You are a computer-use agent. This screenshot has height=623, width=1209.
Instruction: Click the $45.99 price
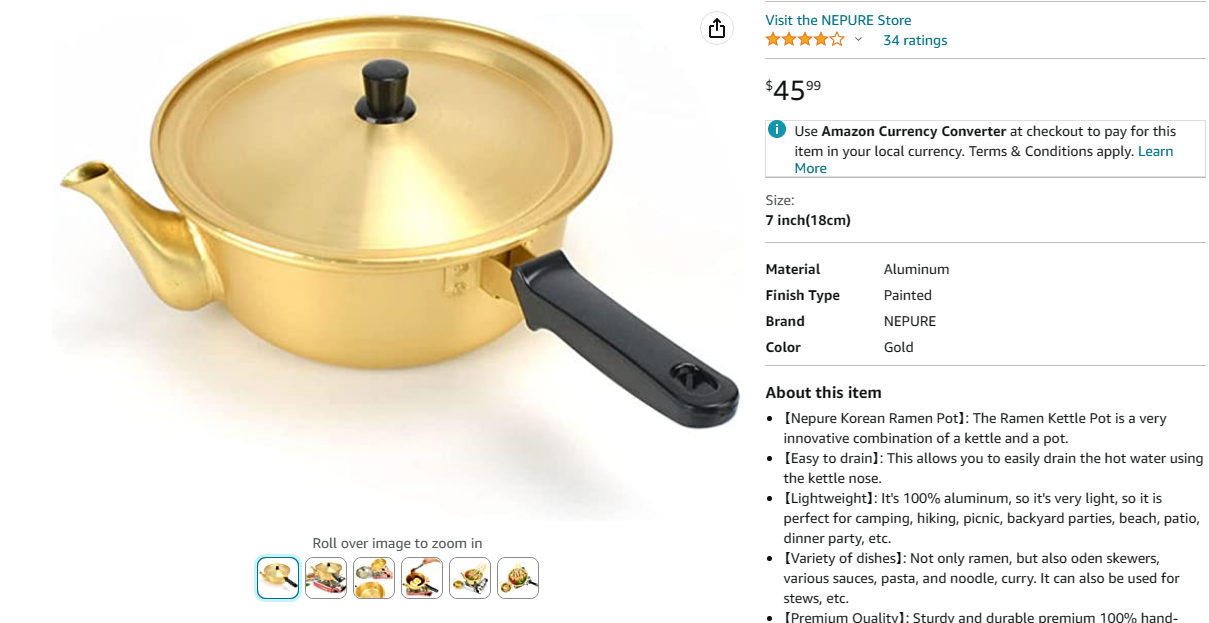tap(794, 90)
